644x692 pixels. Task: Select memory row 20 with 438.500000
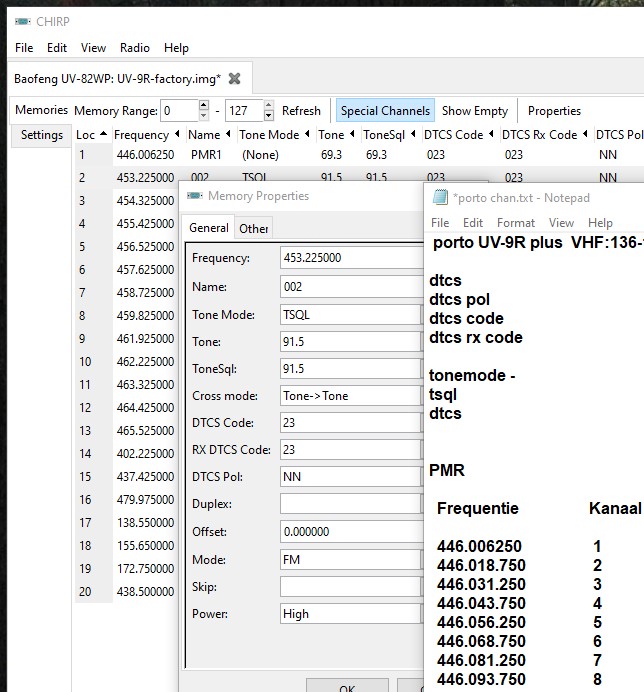pyautogui.click(x=127, y=591)
